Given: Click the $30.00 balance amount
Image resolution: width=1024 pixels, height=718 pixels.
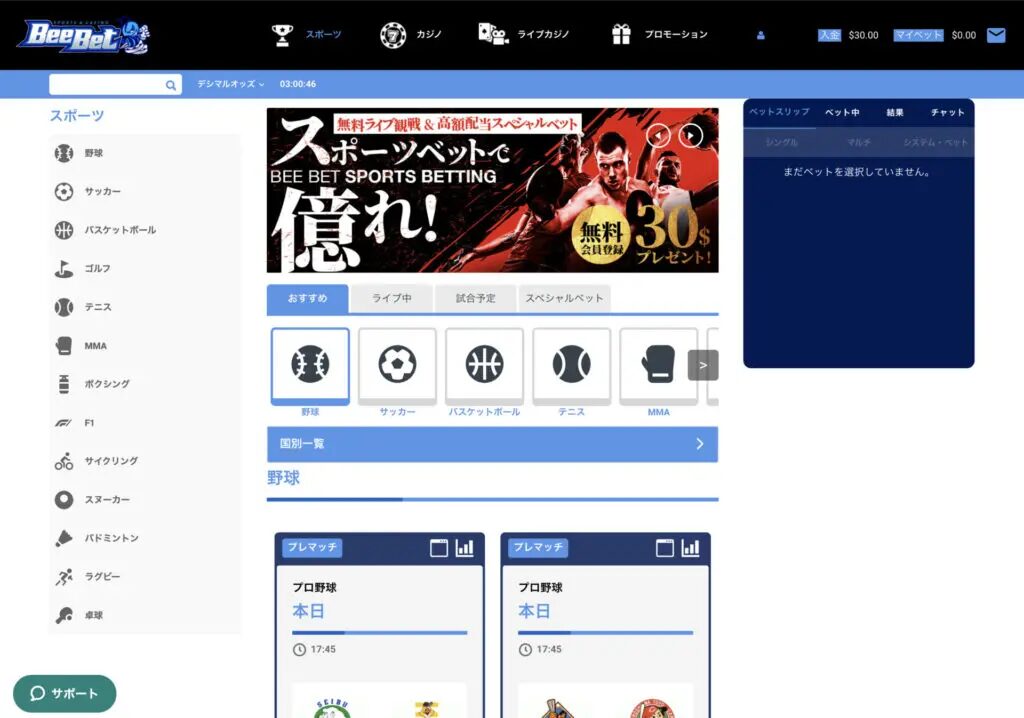Looking at the screenshot, I should [863, 35].
